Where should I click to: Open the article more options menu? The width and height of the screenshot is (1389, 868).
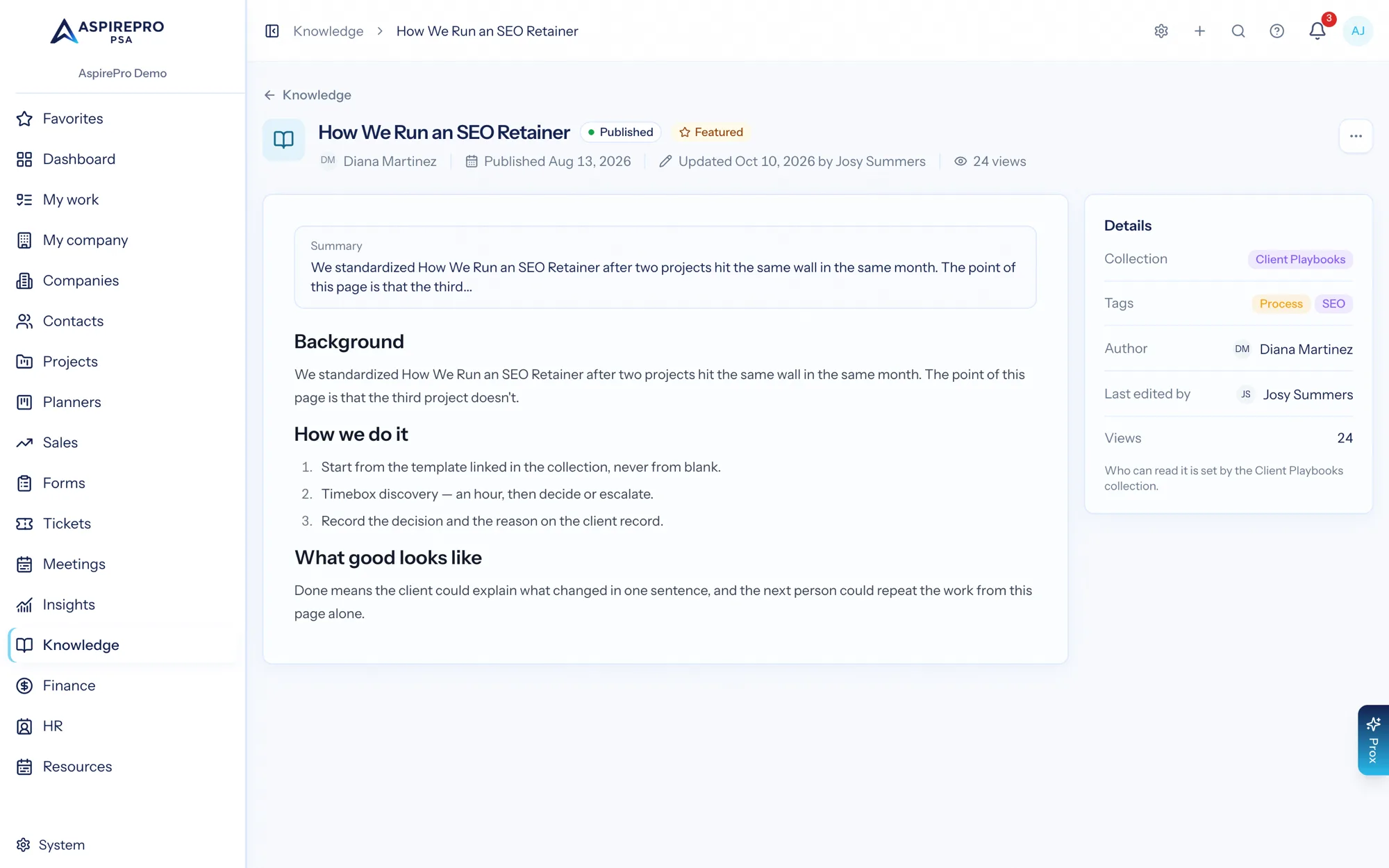(1356, 136)
